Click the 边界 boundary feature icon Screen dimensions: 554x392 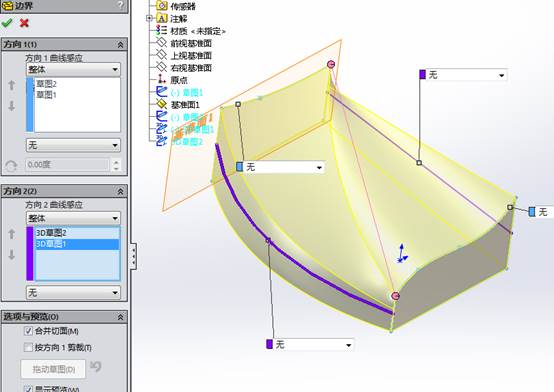pos(7,5)
